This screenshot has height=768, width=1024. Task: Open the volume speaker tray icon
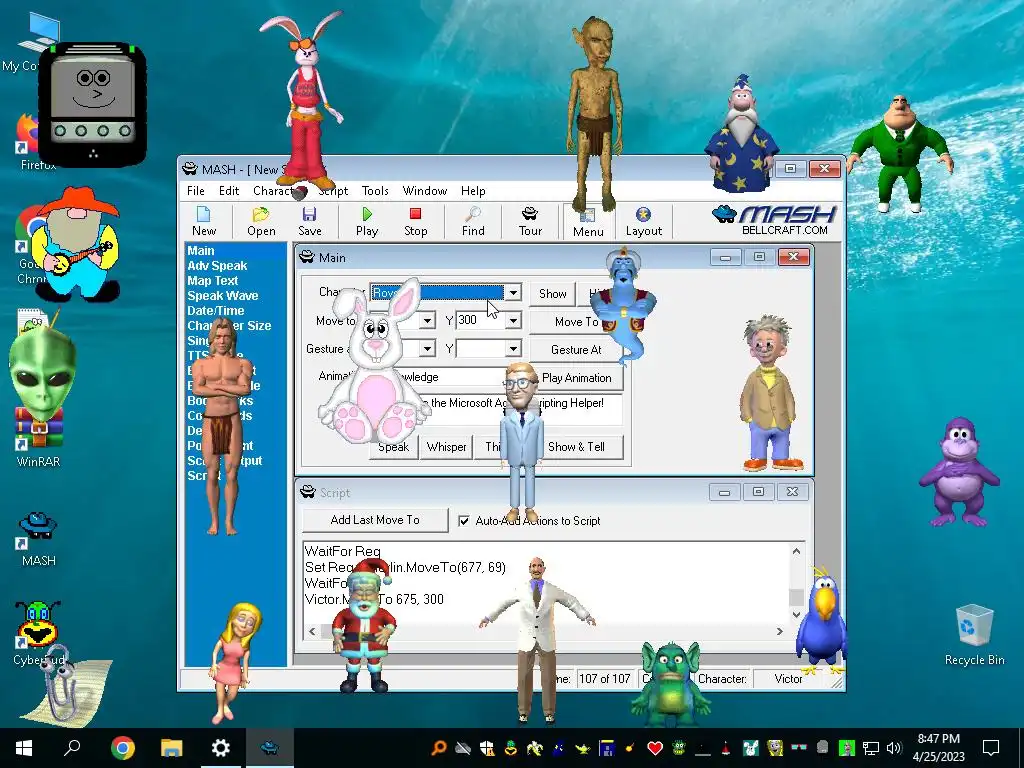coord(894,748)
